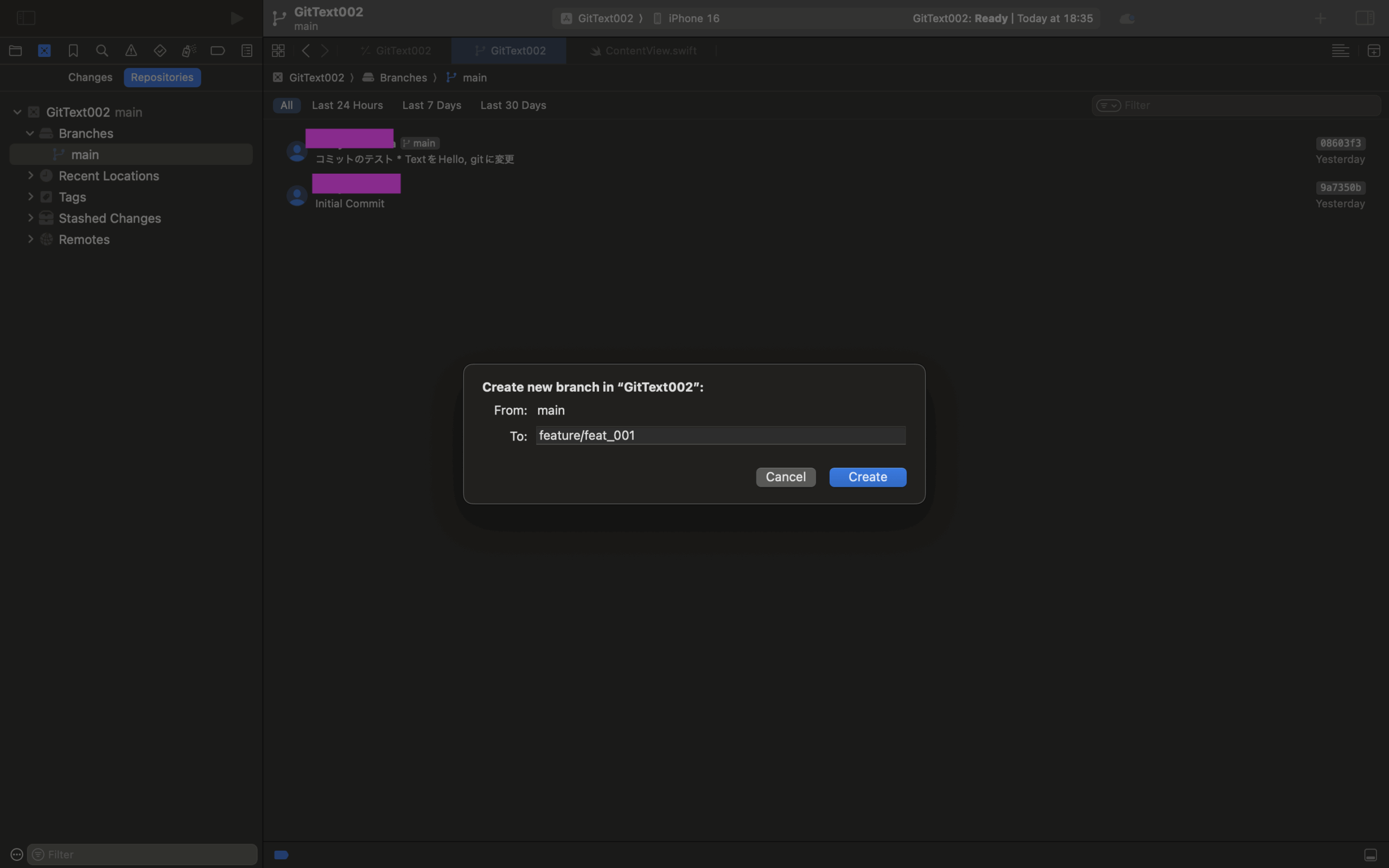Click the Run play button
The height and width of the screenshot is (868, 1389).
click(237, 18)
